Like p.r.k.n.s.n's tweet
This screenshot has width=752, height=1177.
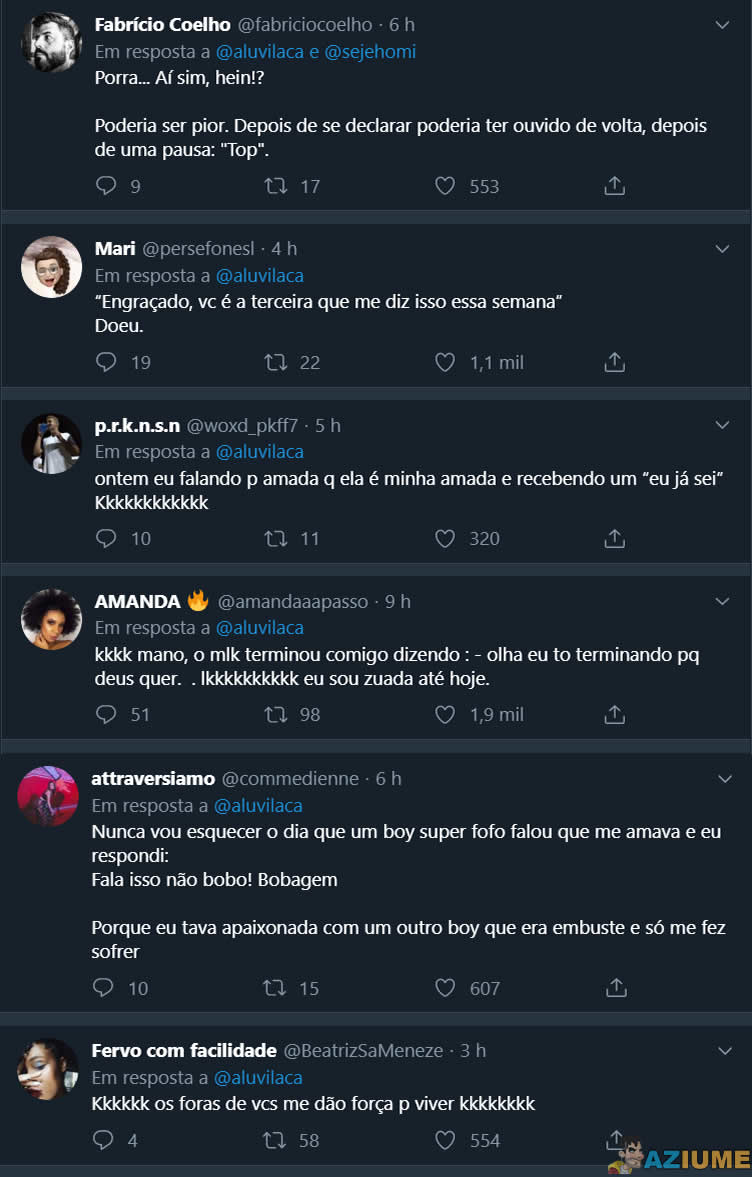pos(445,538)
